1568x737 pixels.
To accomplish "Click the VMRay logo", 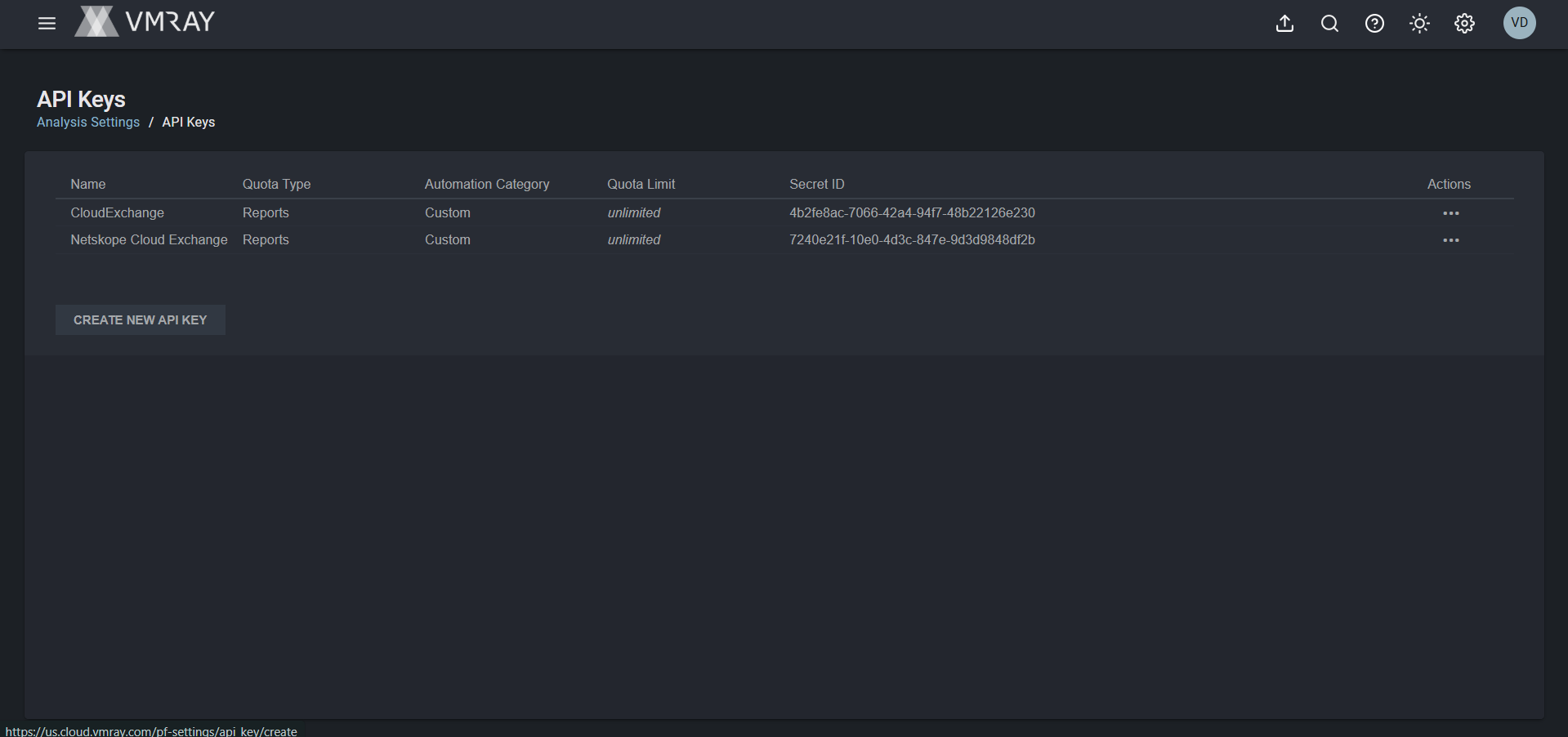I will click(x=145, y=21).
